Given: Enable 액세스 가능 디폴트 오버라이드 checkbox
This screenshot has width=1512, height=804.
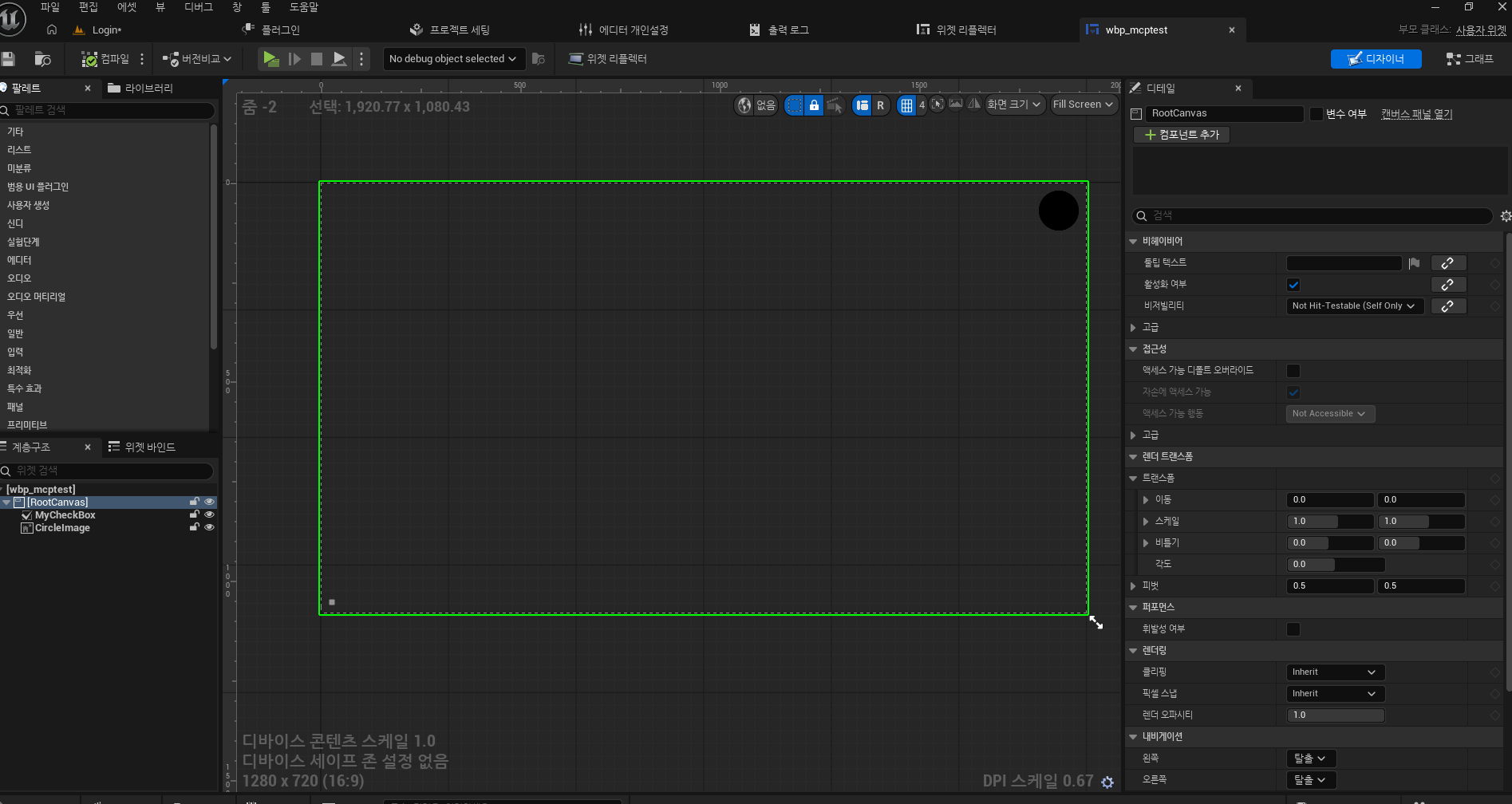Looking at the screenshot, I should pyautogui.click(x=1293, y=371).
